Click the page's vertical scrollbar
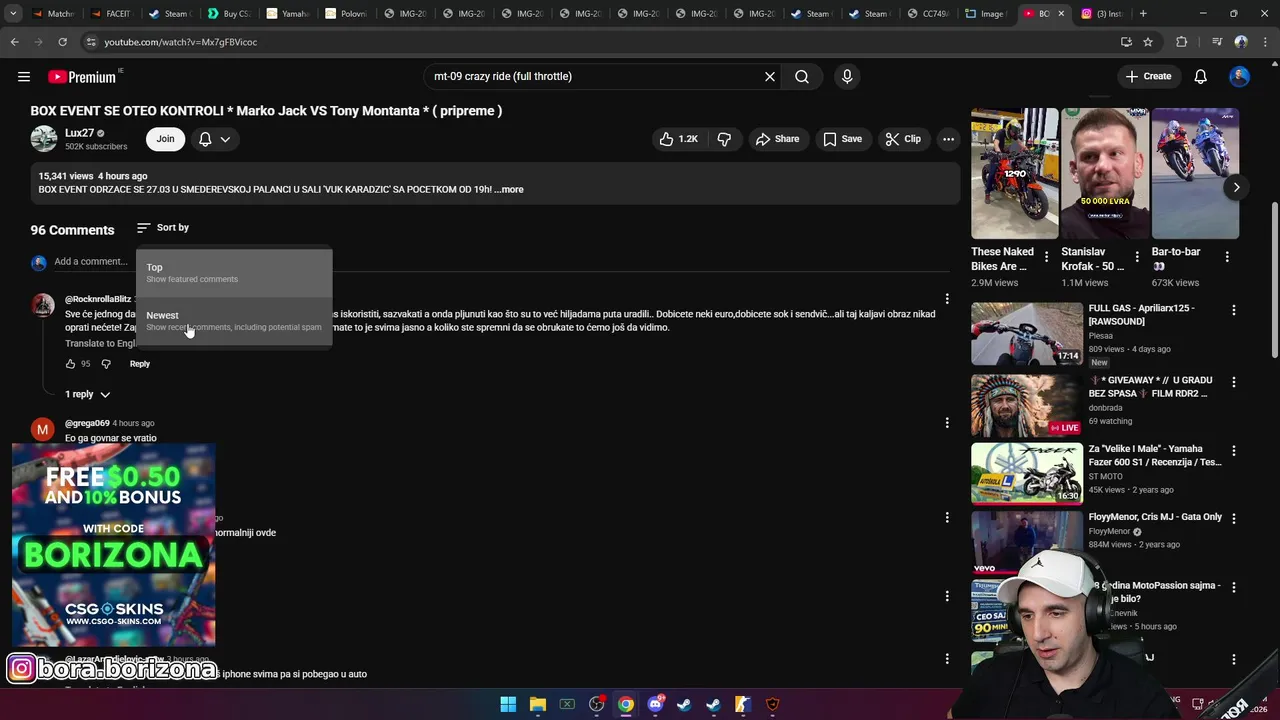The width and height of the screenshot is (1280, 720). click(1274, 280)
